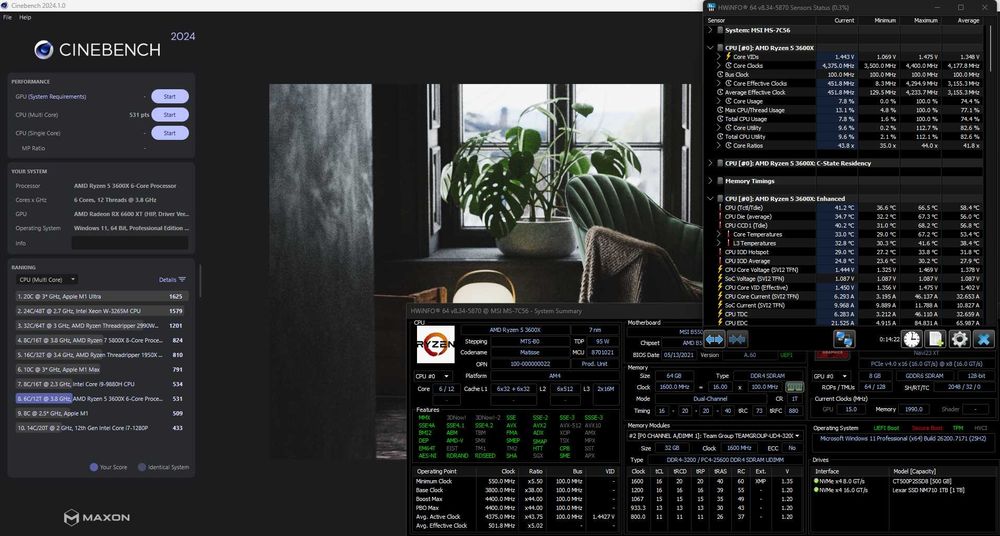Expand the System: MSI MS-7C56 sensor group
The image size is (1000, 536).
click(x=710, y=30)
